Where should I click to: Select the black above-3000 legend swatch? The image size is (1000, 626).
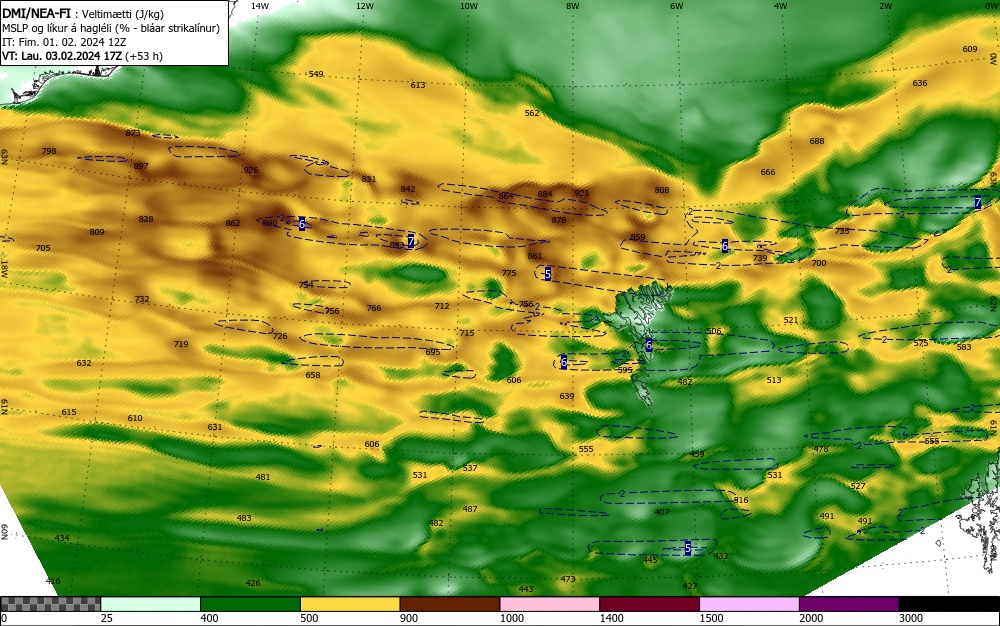[x=949, y=604]
